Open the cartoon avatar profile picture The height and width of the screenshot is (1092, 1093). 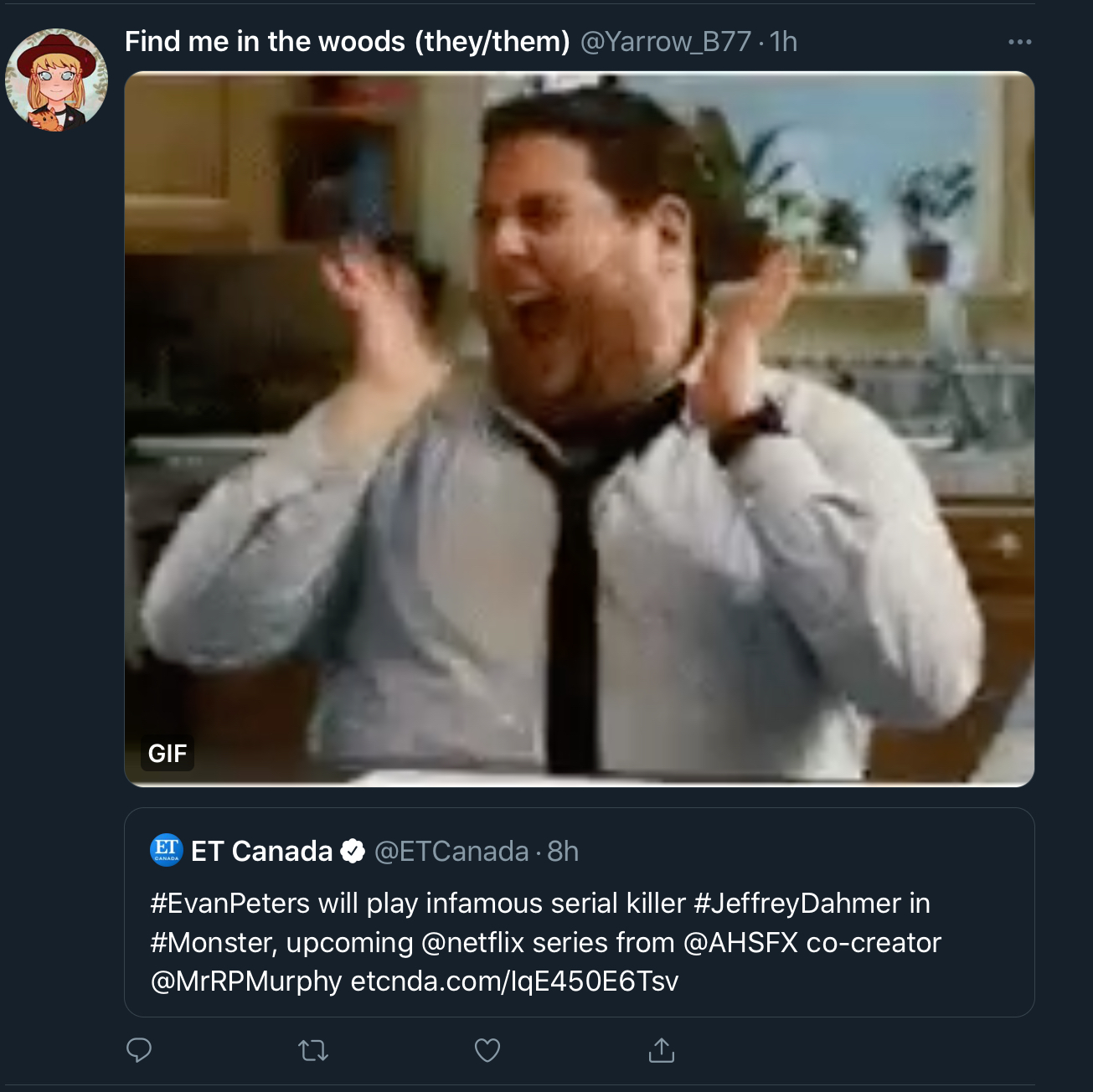57,80
